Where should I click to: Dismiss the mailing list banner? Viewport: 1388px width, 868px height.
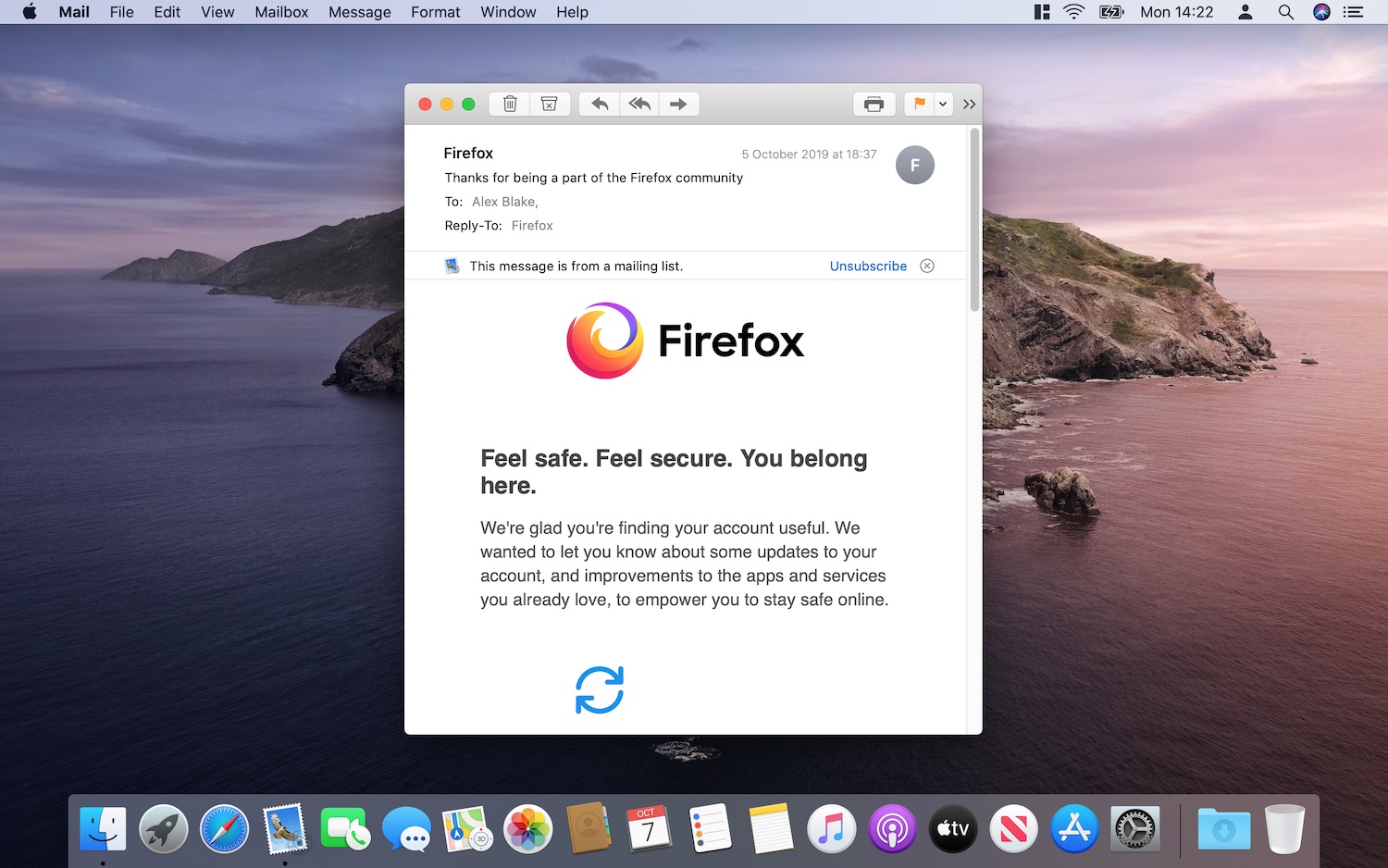[x=927, y=266]
